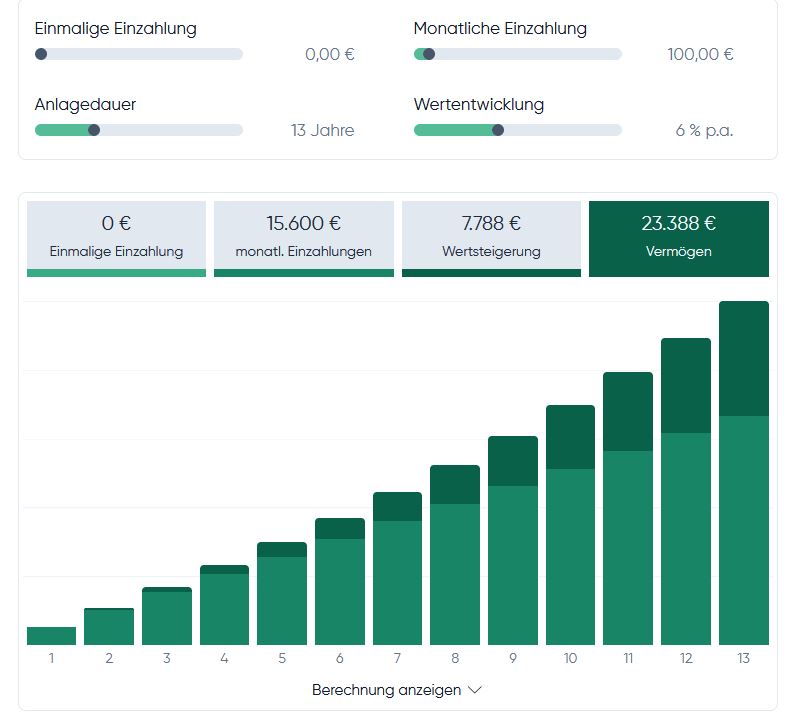
Task: Expand the Berechnung anzeigen text link
Action: [x=386, y=690]
